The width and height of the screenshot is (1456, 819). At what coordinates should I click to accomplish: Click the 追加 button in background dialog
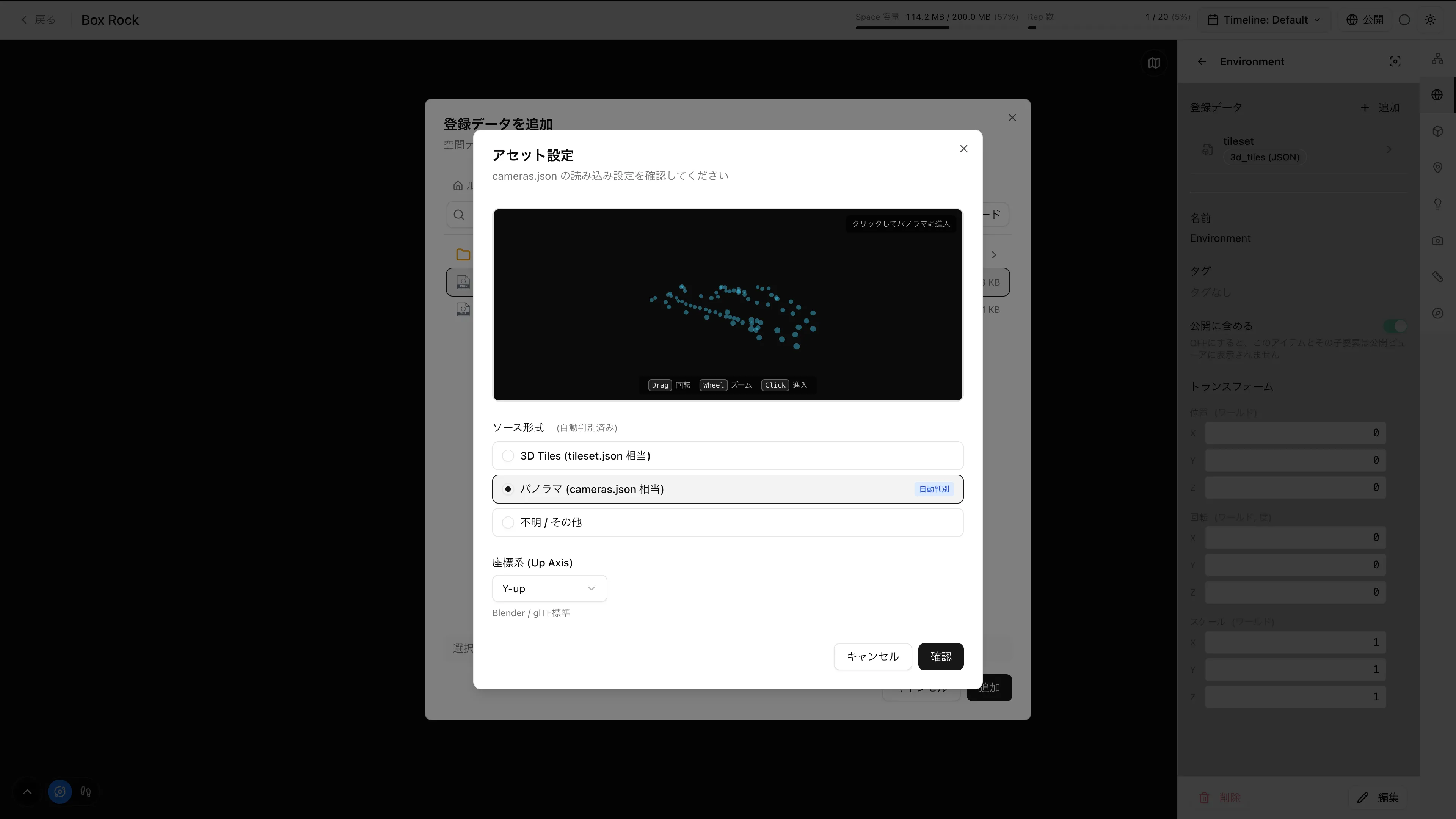click(990, 688)
